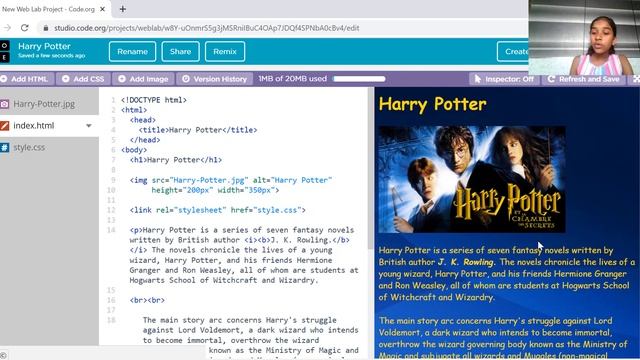Image resolution: width=640 pixels, height=360 pixels.
Task: Click '1MB of 20MB used' text
Action: tap(292, 78)
